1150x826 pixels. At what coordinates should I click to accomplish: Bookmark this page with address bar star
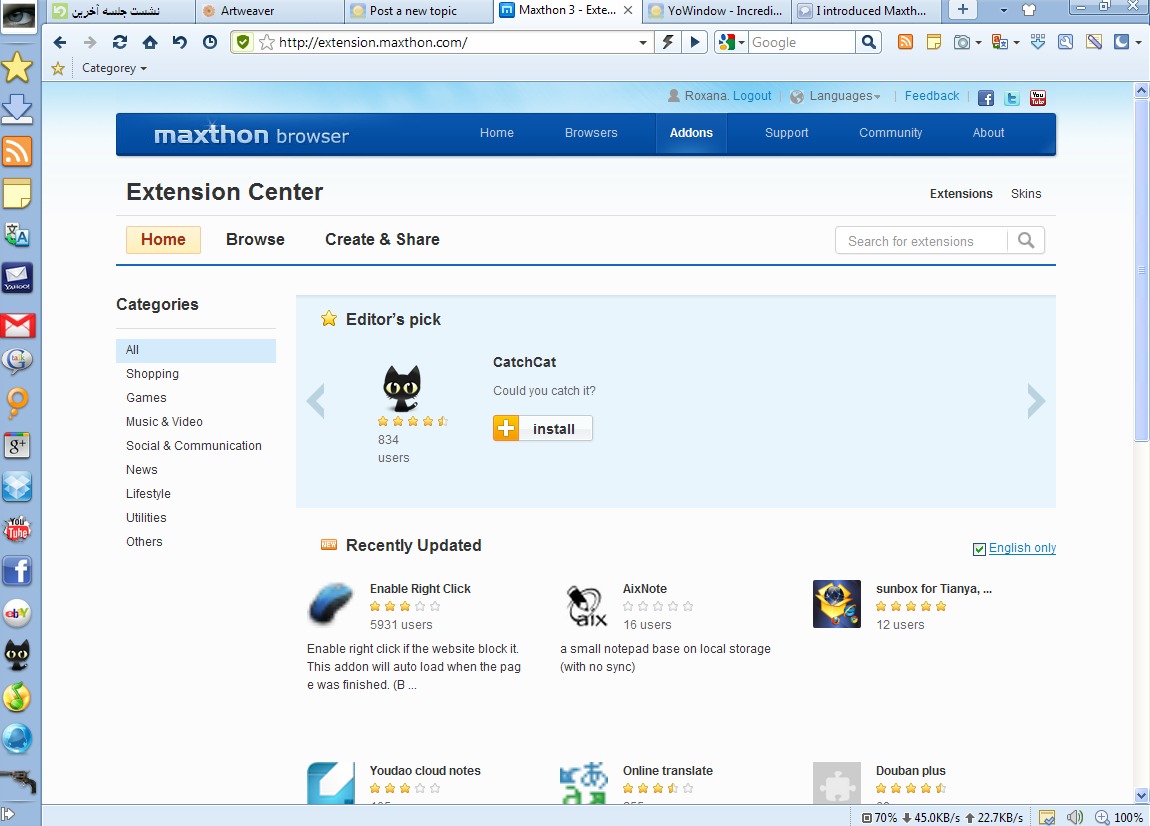coord(267,43)
